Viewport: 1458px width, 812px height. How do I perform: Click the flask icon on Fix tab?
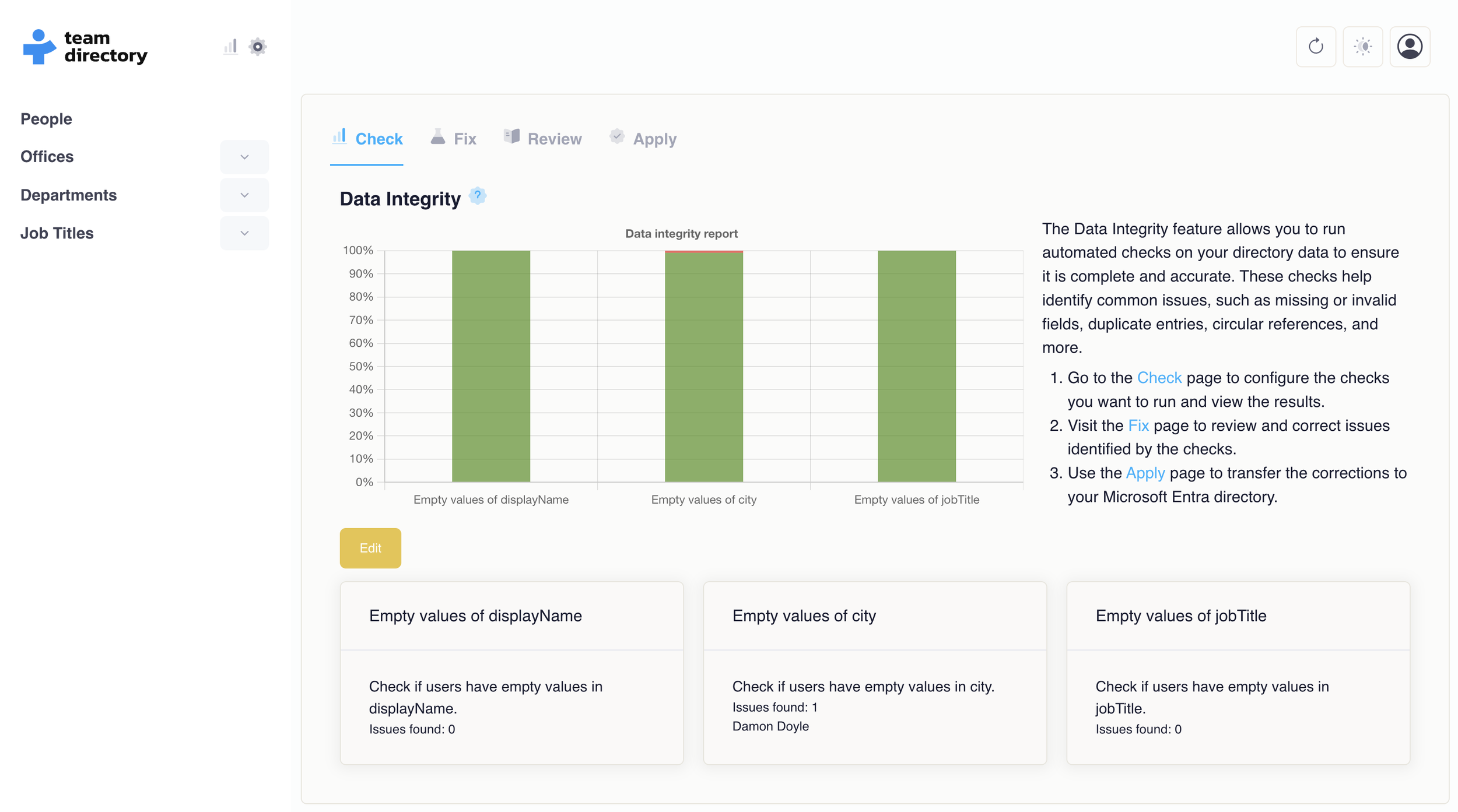(437, 137)
